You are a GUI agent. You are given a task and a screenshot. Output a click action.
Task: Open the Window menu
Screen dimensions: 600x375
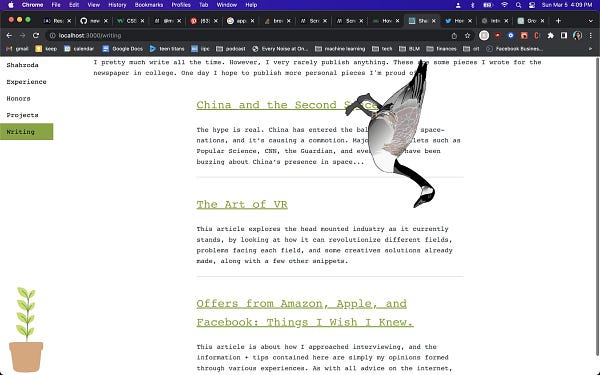pyautogui.click(x=227, y=5)
